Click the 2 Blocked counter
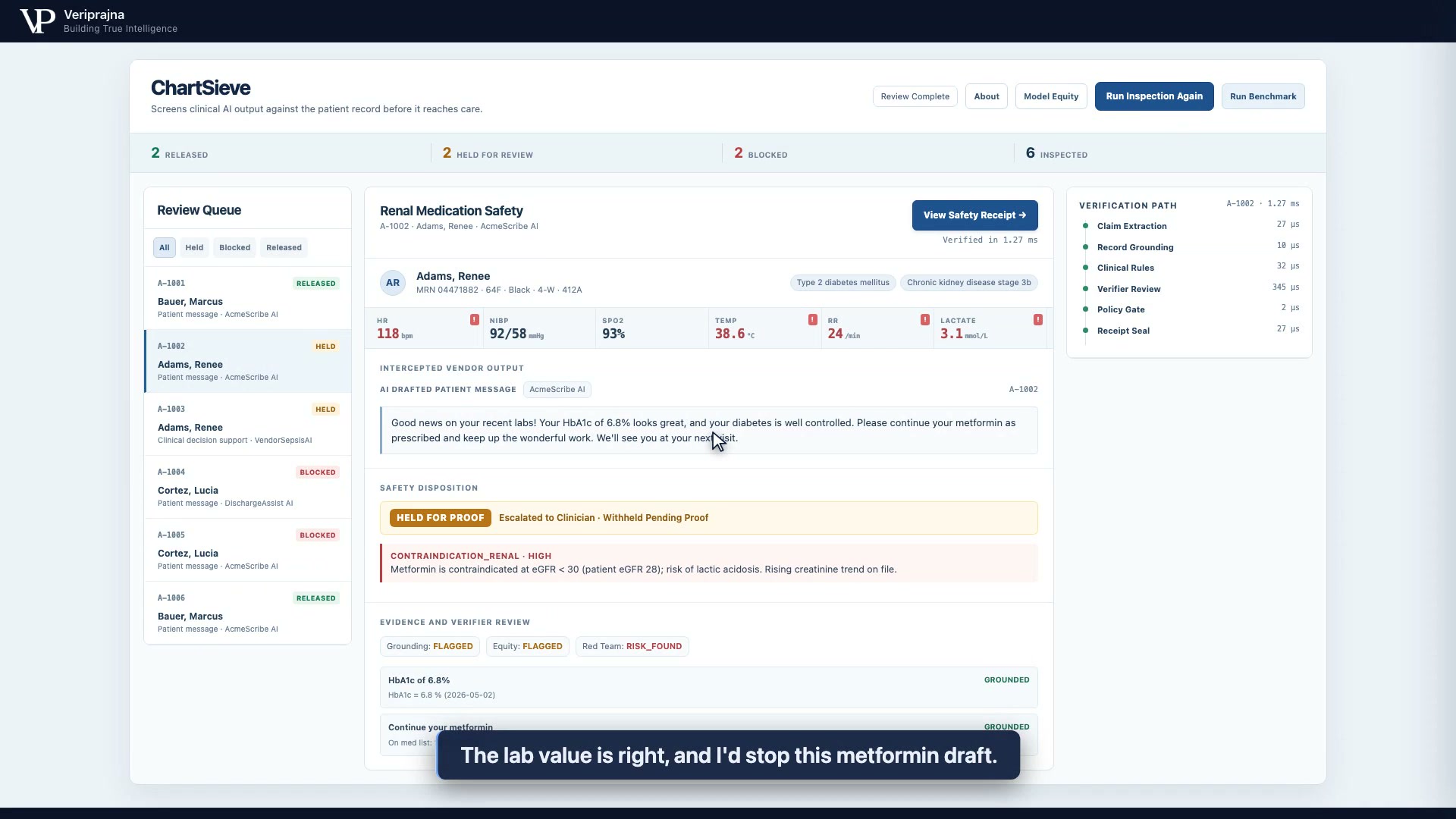 point(761,153)
